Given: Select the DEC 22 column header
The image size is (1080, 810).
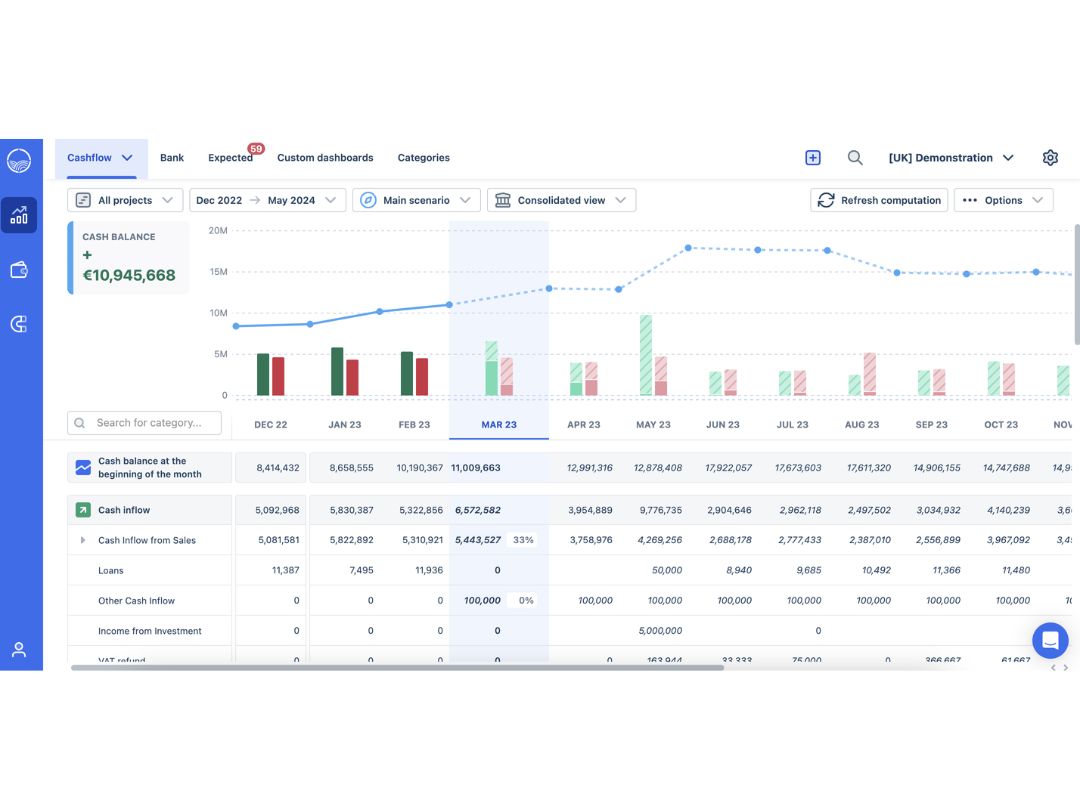Looking at the screenshot, I should [x=271, y=425].
